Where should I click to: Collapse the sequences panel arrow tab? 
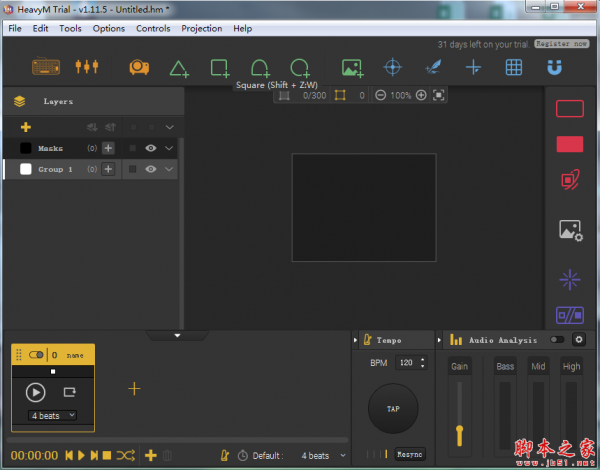click(177, 335)
